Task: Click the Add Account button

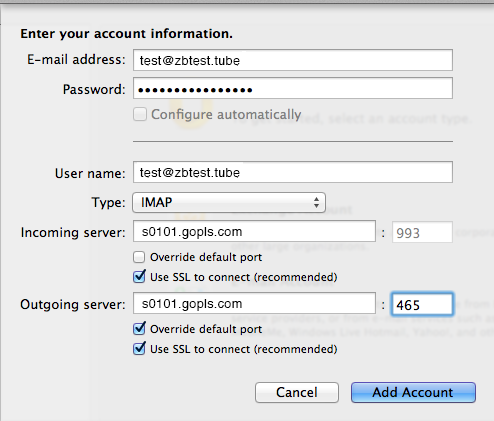Action: (x=413, y=392)
